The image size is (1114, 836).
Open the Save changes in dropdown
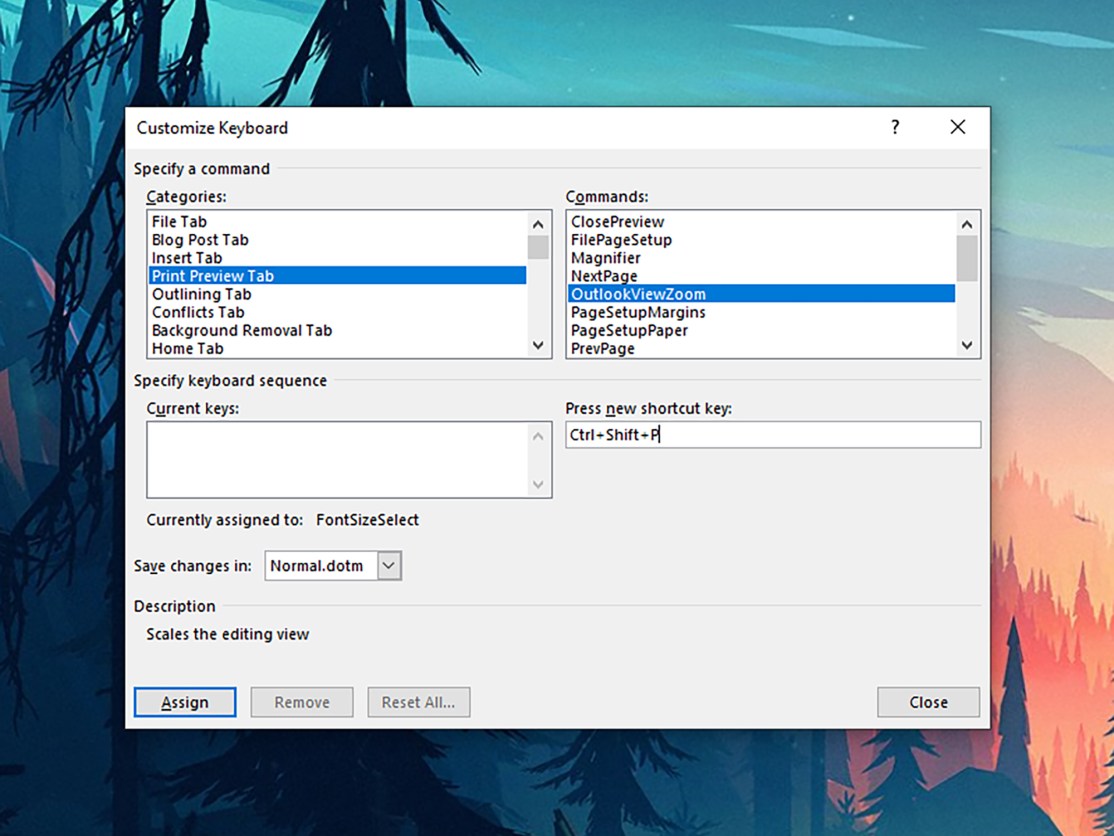tap(390, 565)
